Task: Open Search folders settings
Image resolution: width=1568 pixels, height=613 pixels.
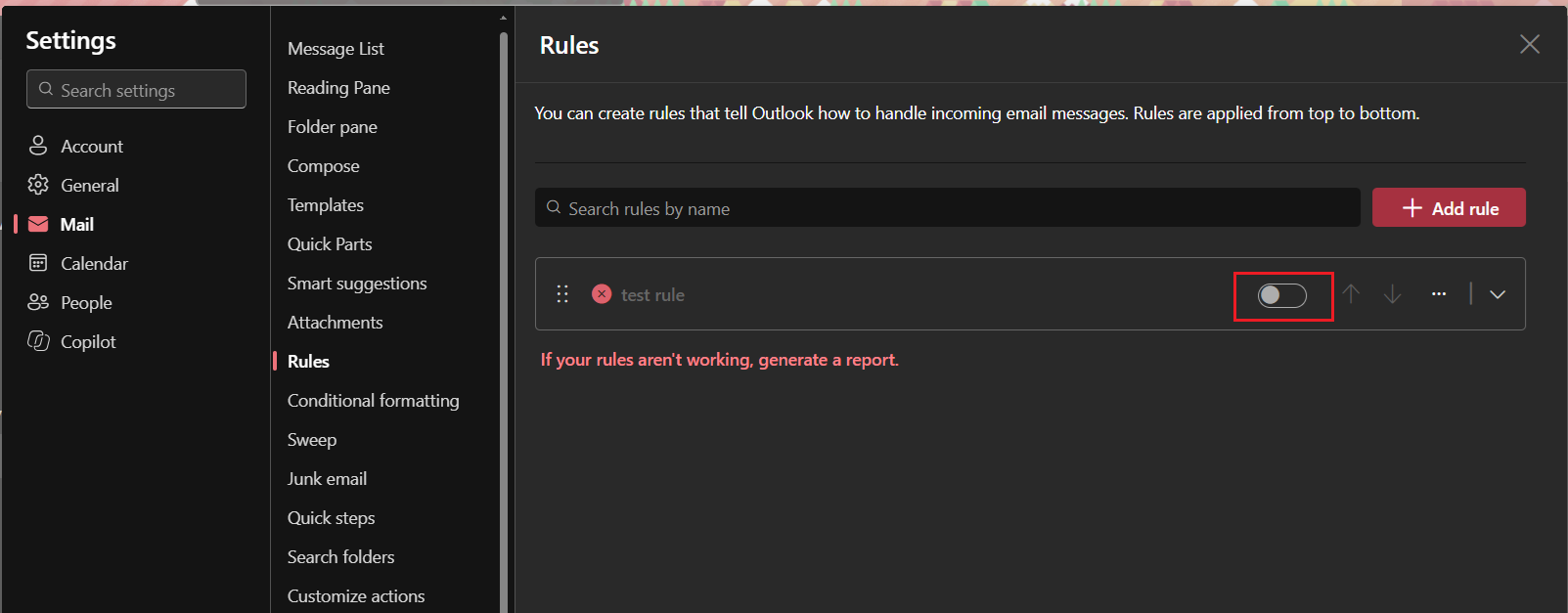Action: pyautogui.click(x=340, y=556)
